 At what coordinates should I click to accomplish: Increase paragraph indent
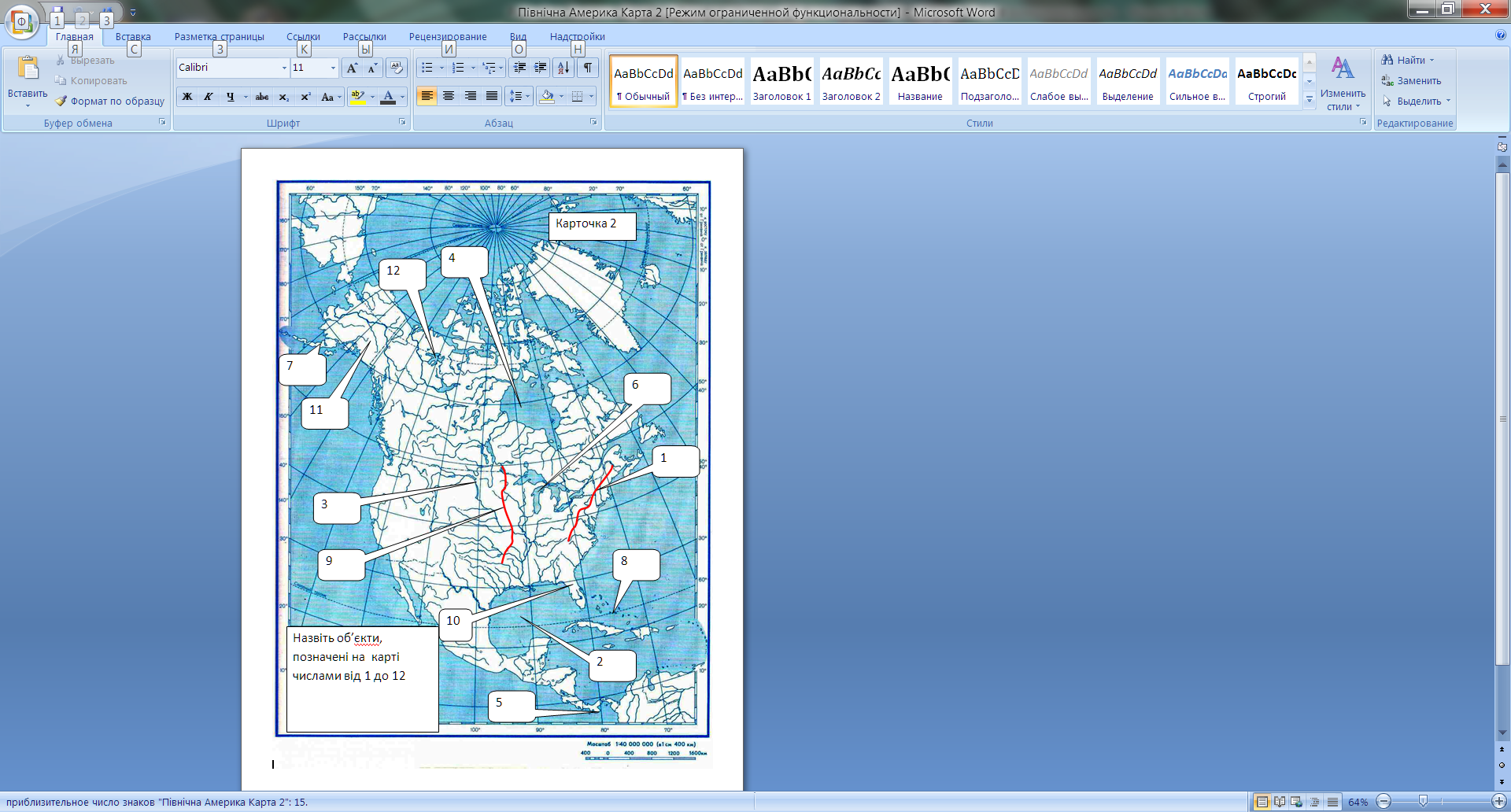coord(541,68)
